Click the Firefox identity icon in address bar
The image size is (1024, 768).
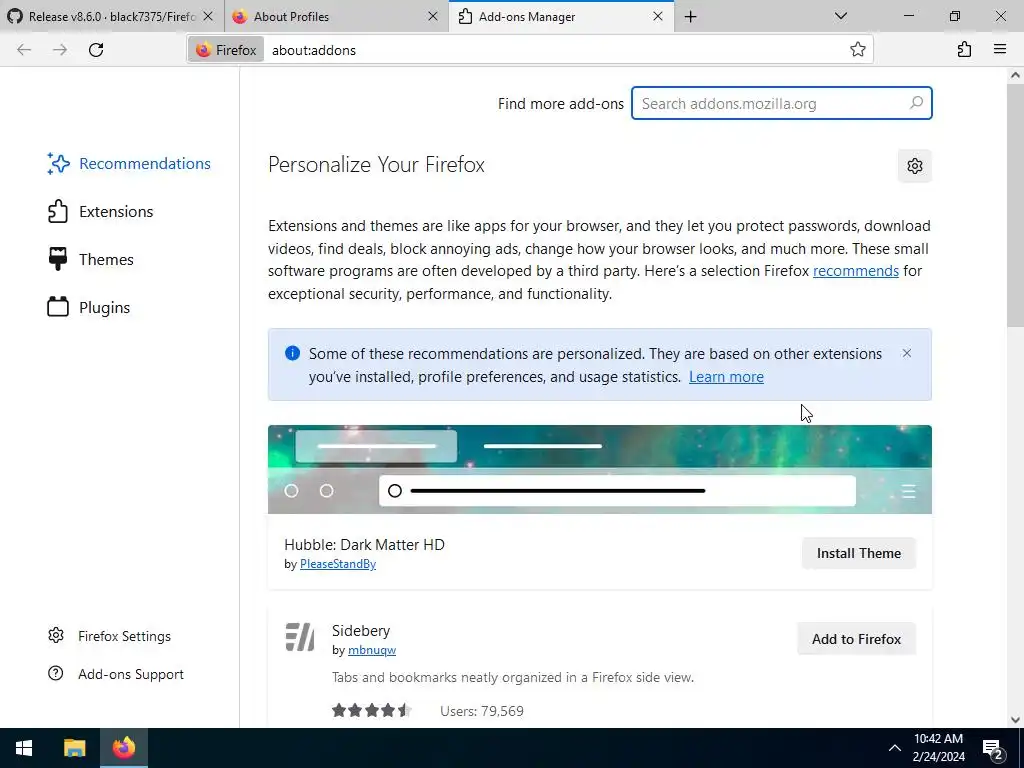[226, 50]
